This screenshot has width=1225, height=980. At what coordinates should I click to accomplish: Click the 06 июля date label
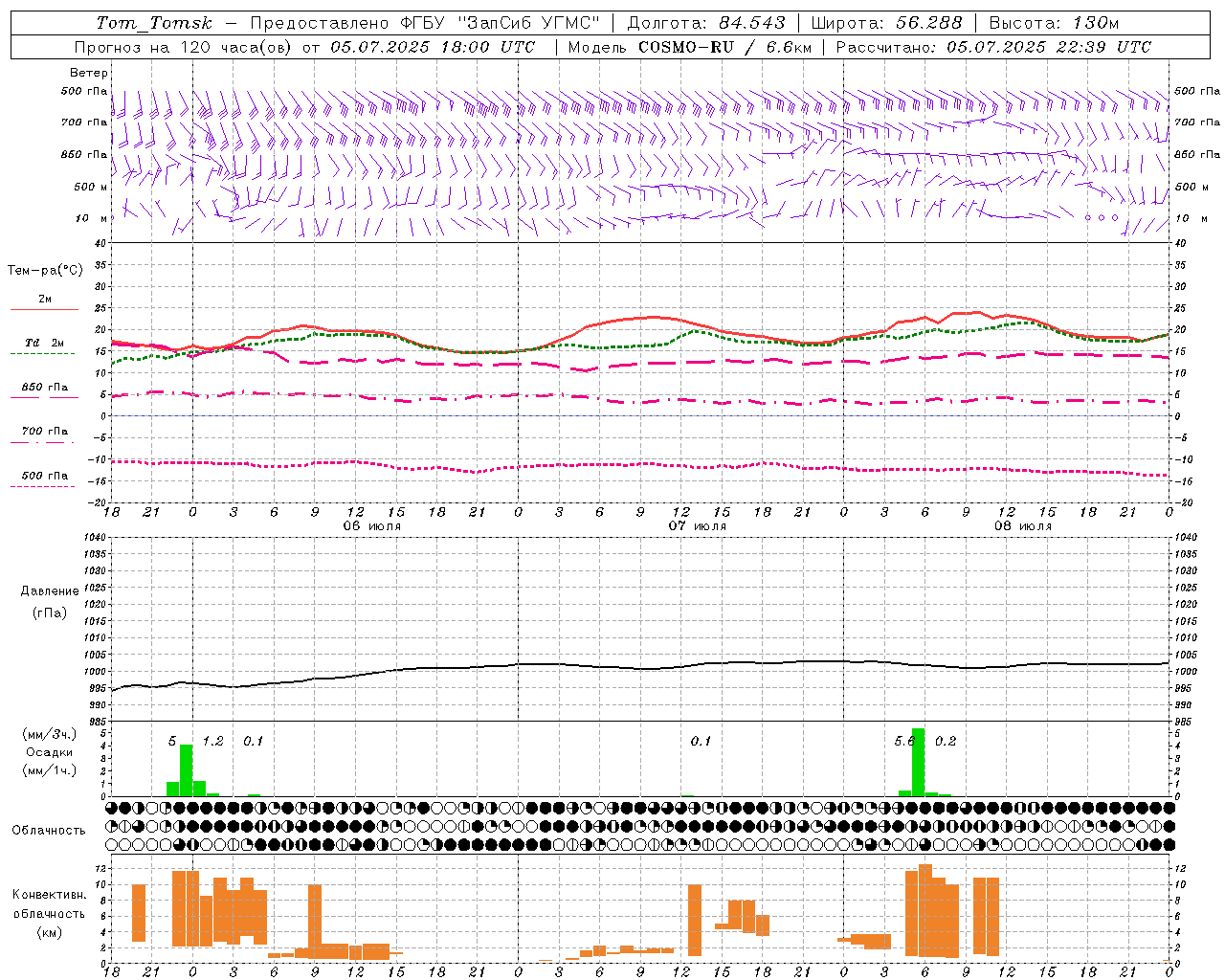372,526
